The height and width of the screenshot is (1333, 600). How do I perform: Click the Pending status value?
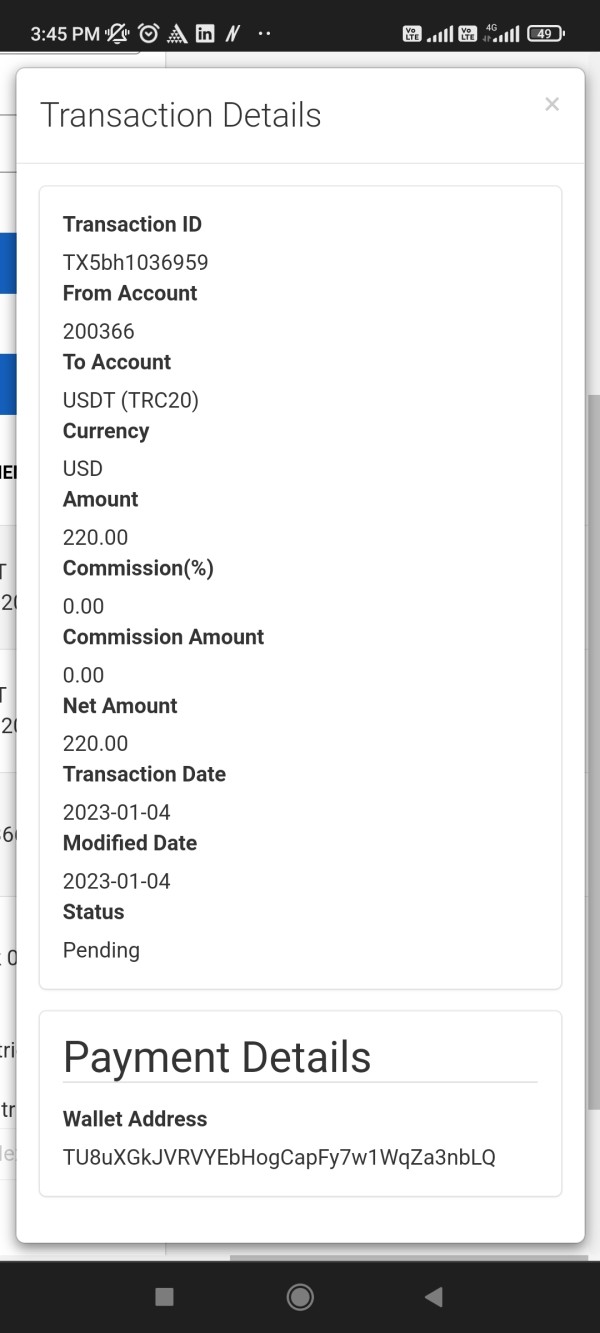(101, 950)
